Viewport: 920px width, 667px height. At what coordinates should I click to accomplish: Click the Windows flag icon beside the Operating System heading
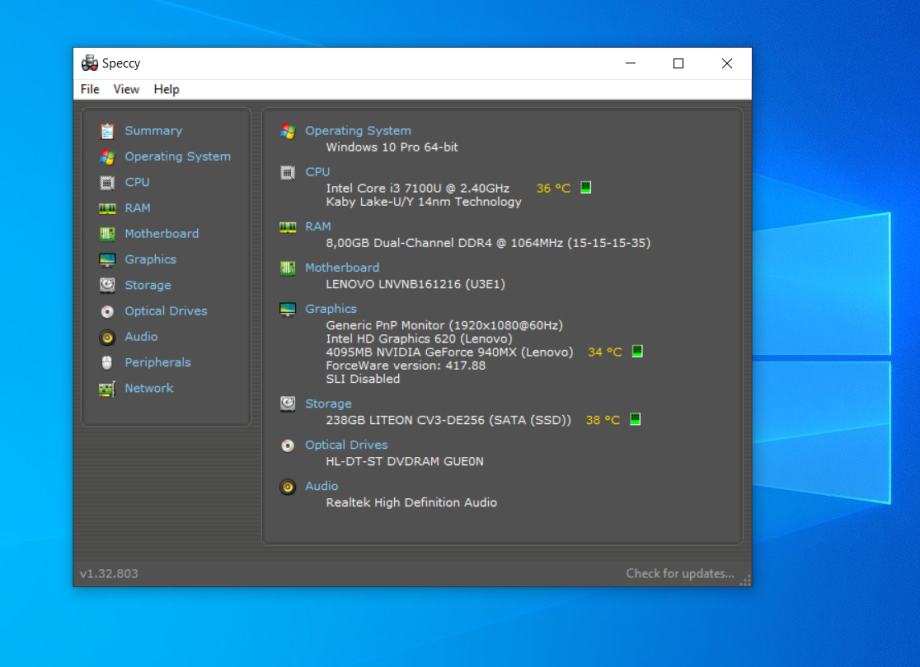click(x=288, y=131)
